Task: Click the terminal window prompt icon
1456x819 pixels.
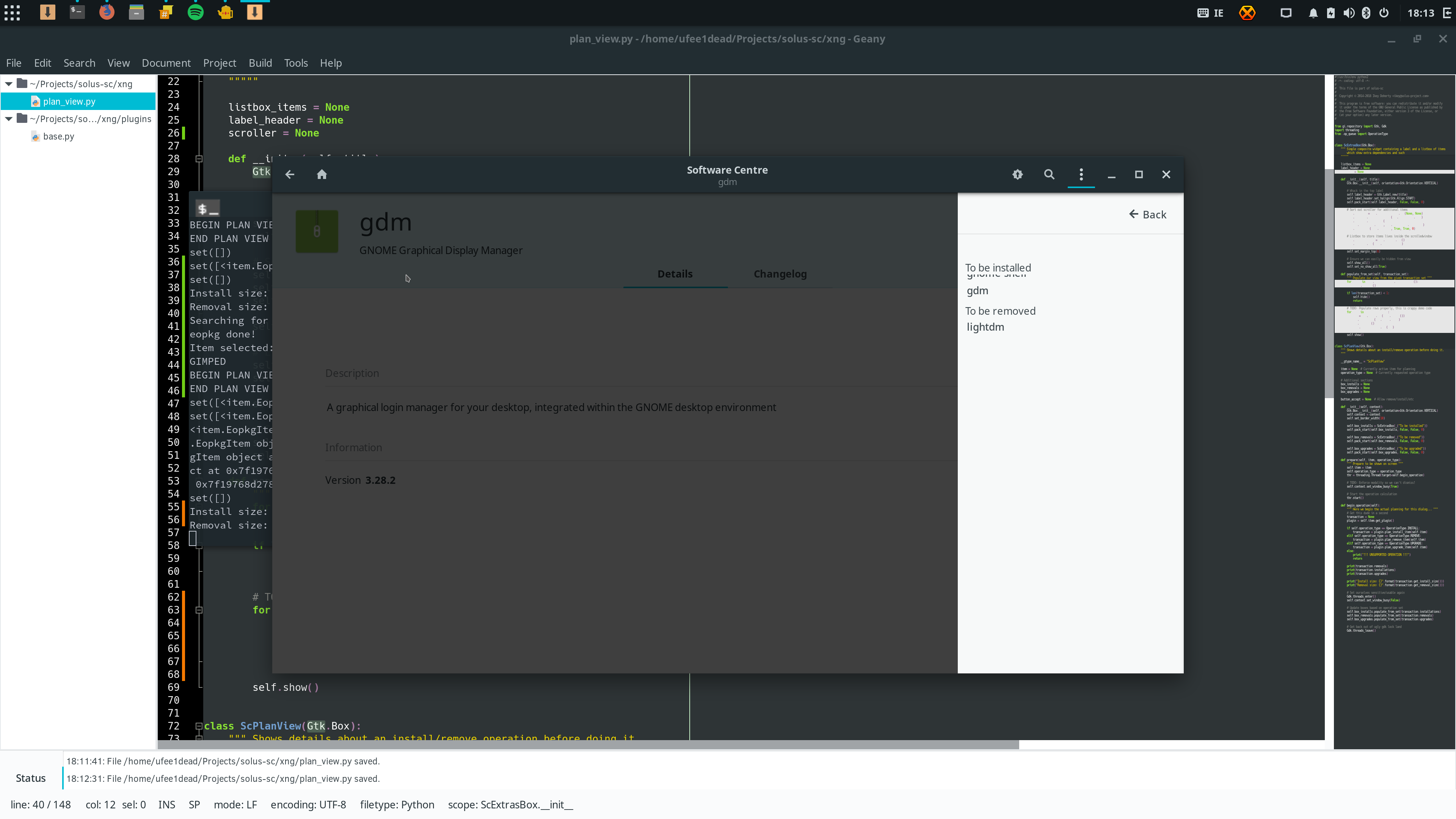Action: [x=207, y=209]
